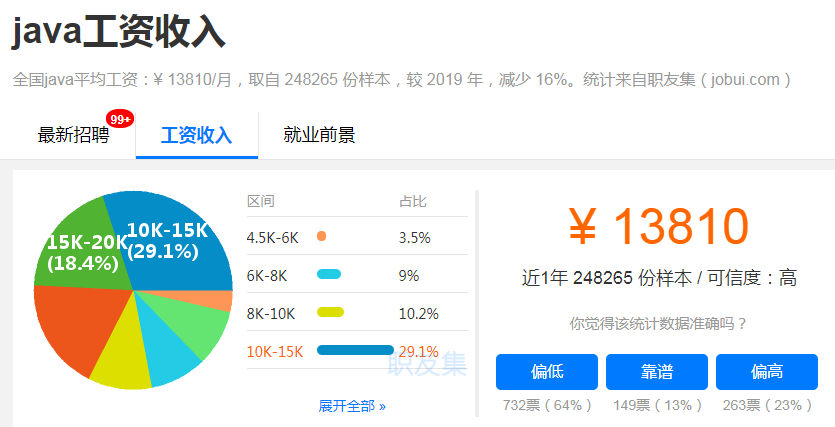Vote 偏低 on the salary data
835x427 pixels.
(547, 372)
